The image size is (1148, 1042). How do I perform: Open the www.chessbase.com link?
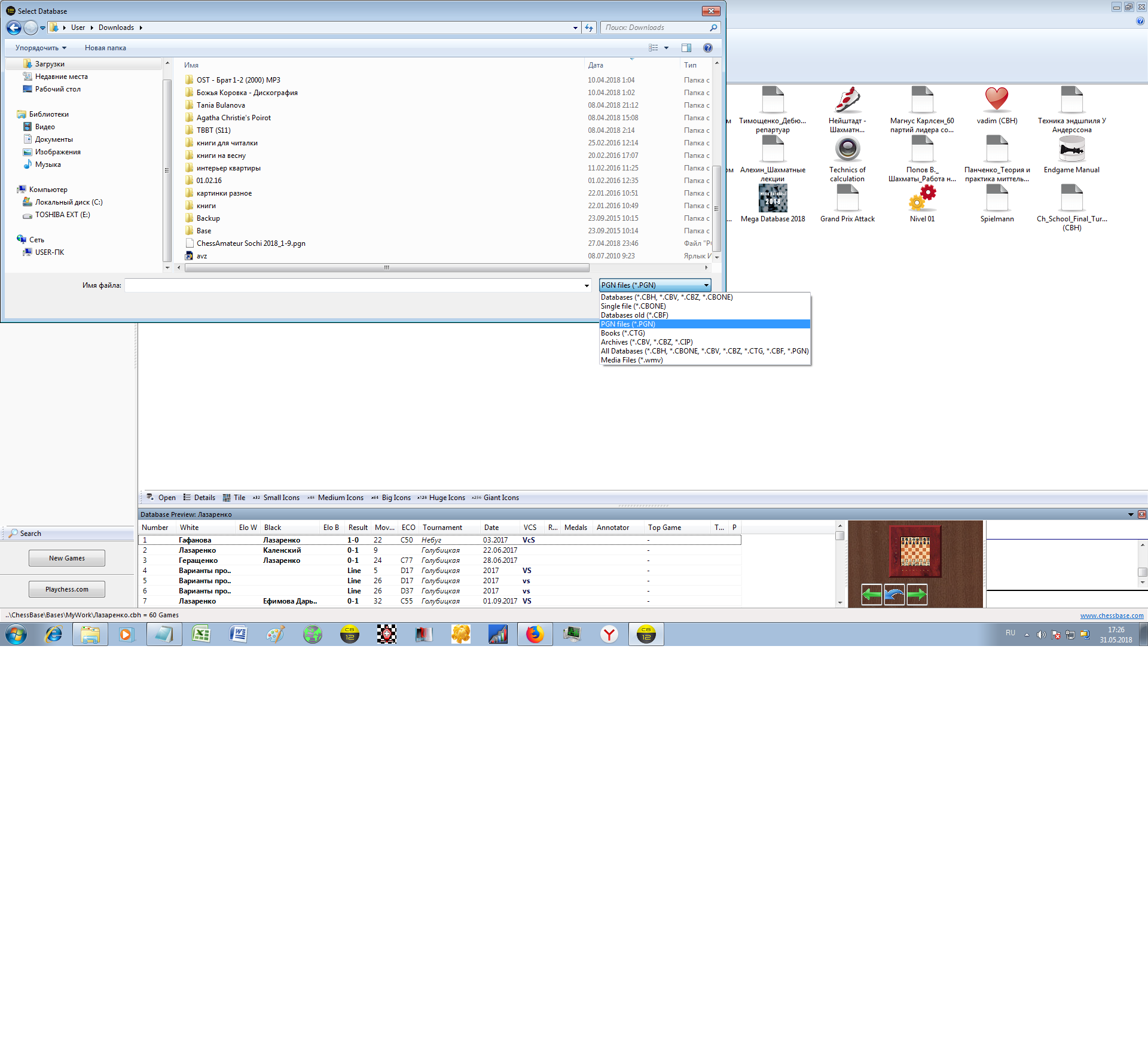tap(1112, 616)
